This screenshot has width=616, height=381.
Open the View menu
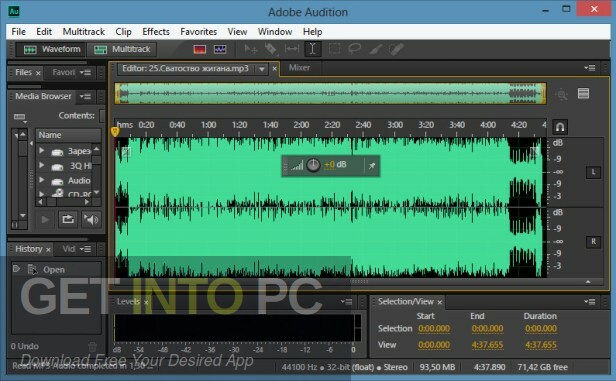tap(237, 32)
